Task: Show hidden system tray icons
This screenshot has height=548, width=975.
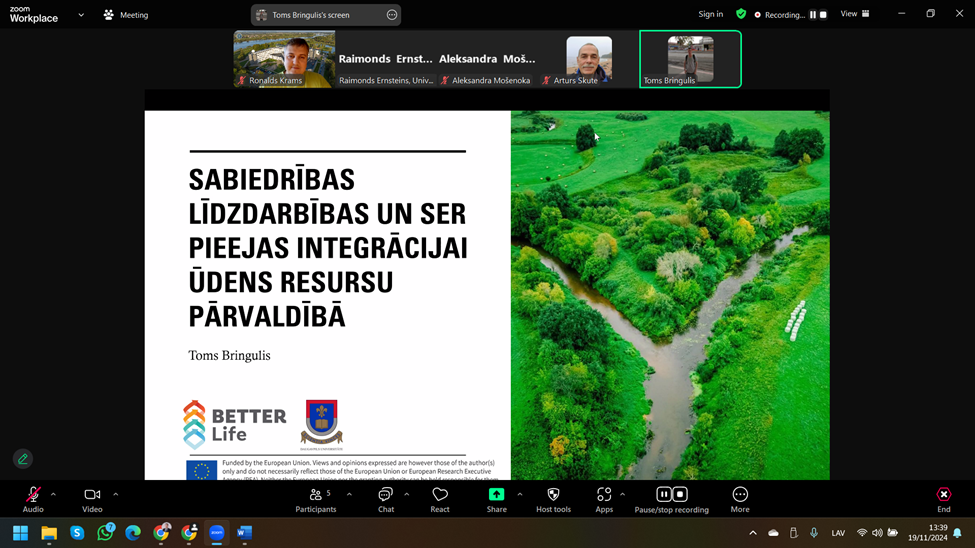Action: click(x=753, y=533)
